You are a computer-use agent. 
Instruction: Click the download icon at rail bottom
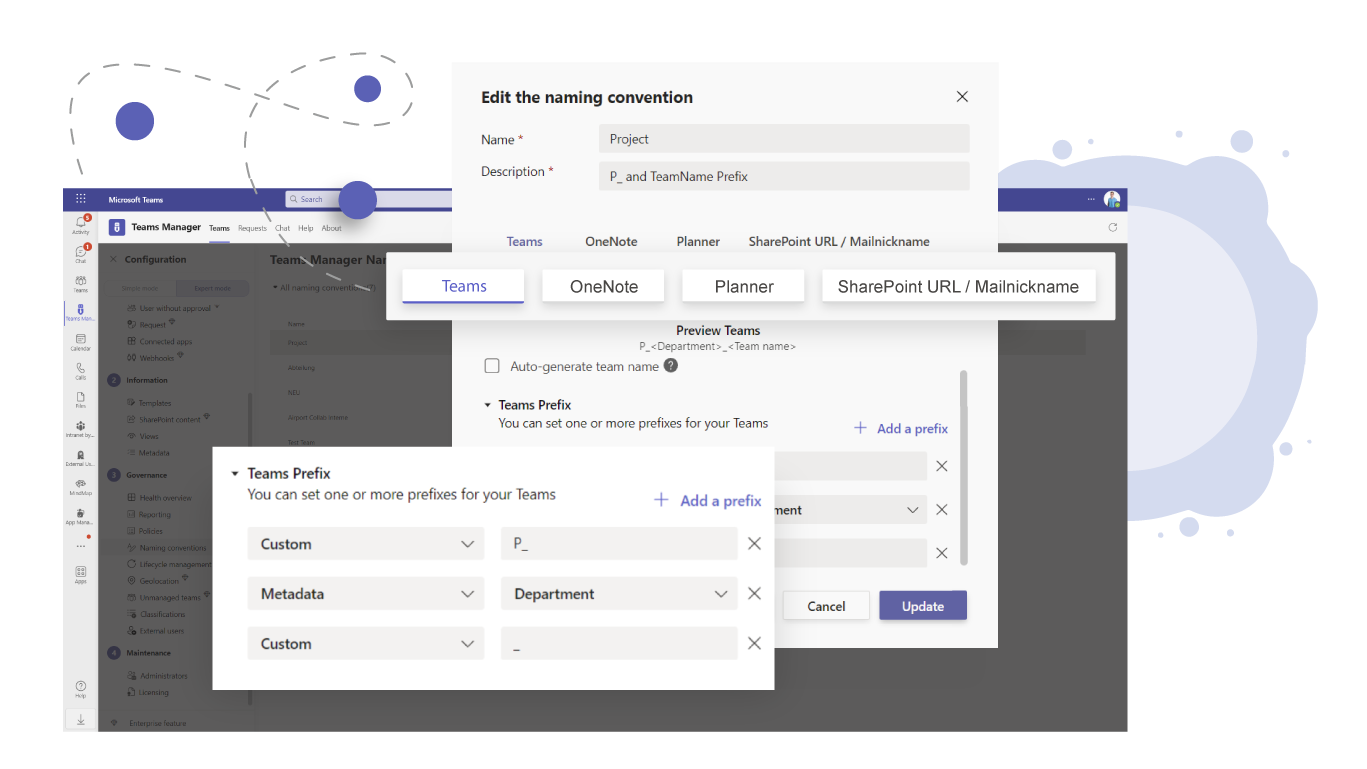click(x=81, y=720)
